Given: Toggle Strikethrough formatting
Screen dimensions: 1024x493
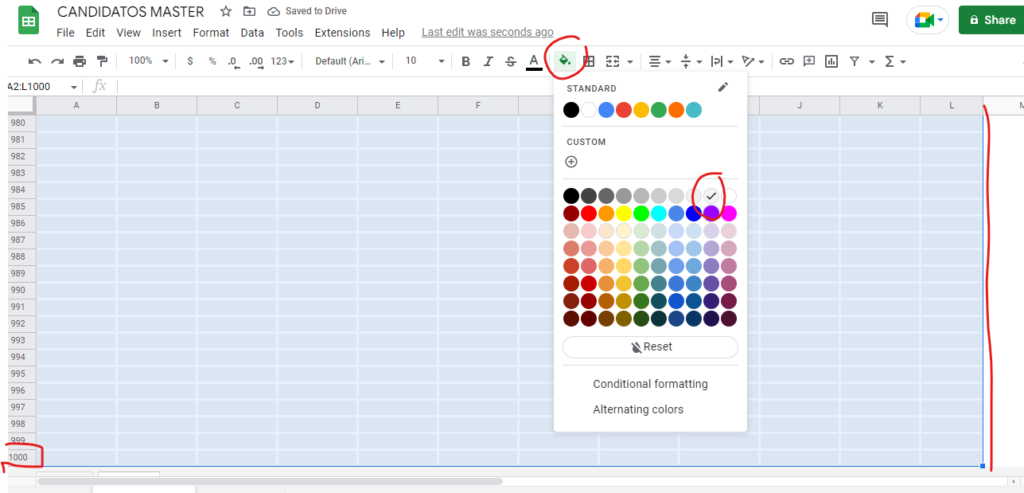Looking at the screenshot, I should (511, 61).
